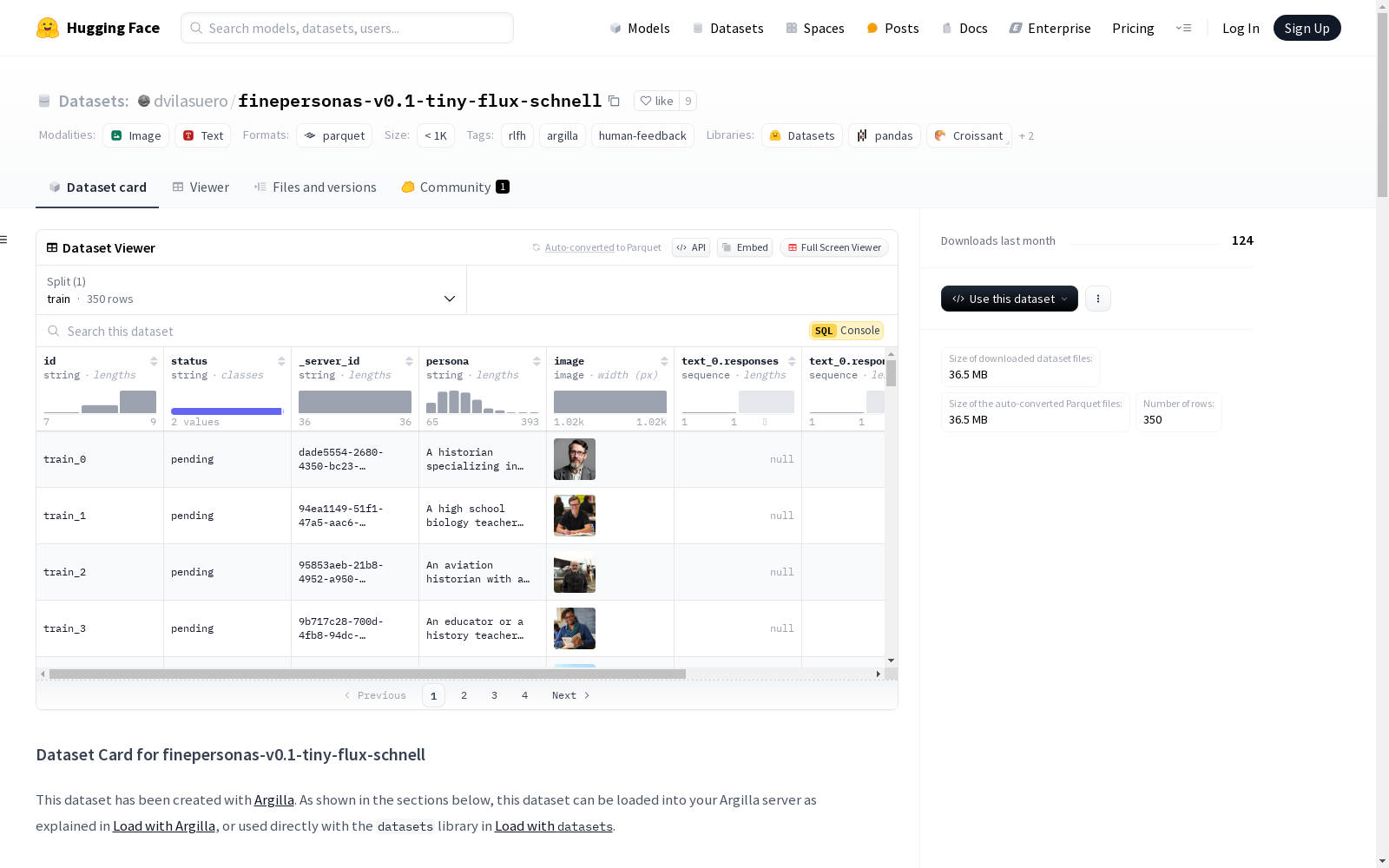The image size is (1389, 868).
Task: Expand the Split train dropdown
Action: [252, 290]
